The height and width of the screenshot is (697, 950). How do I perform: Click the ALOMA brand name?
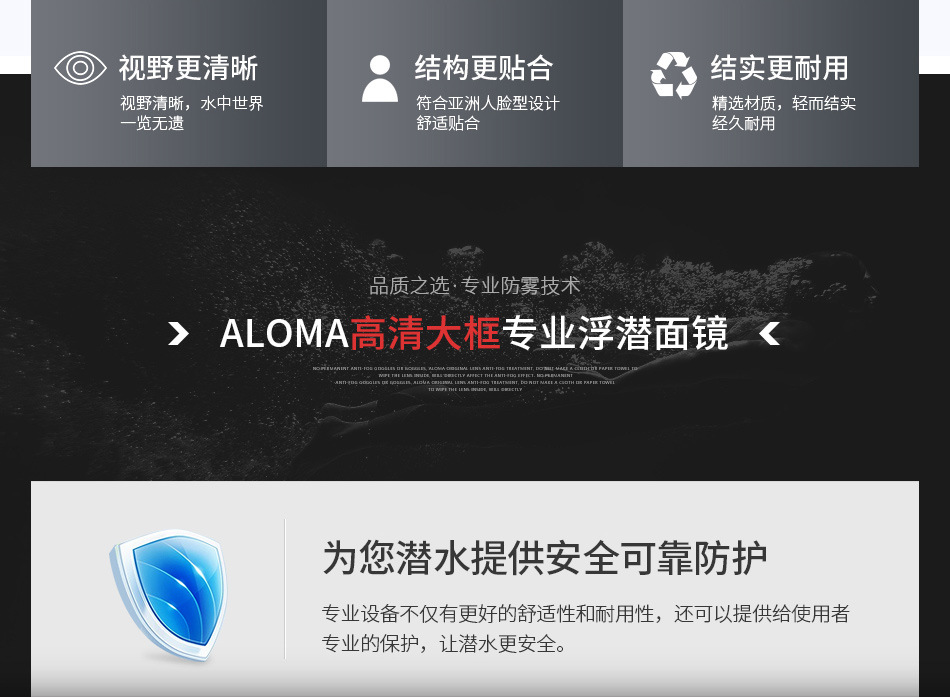click(284, 334)
